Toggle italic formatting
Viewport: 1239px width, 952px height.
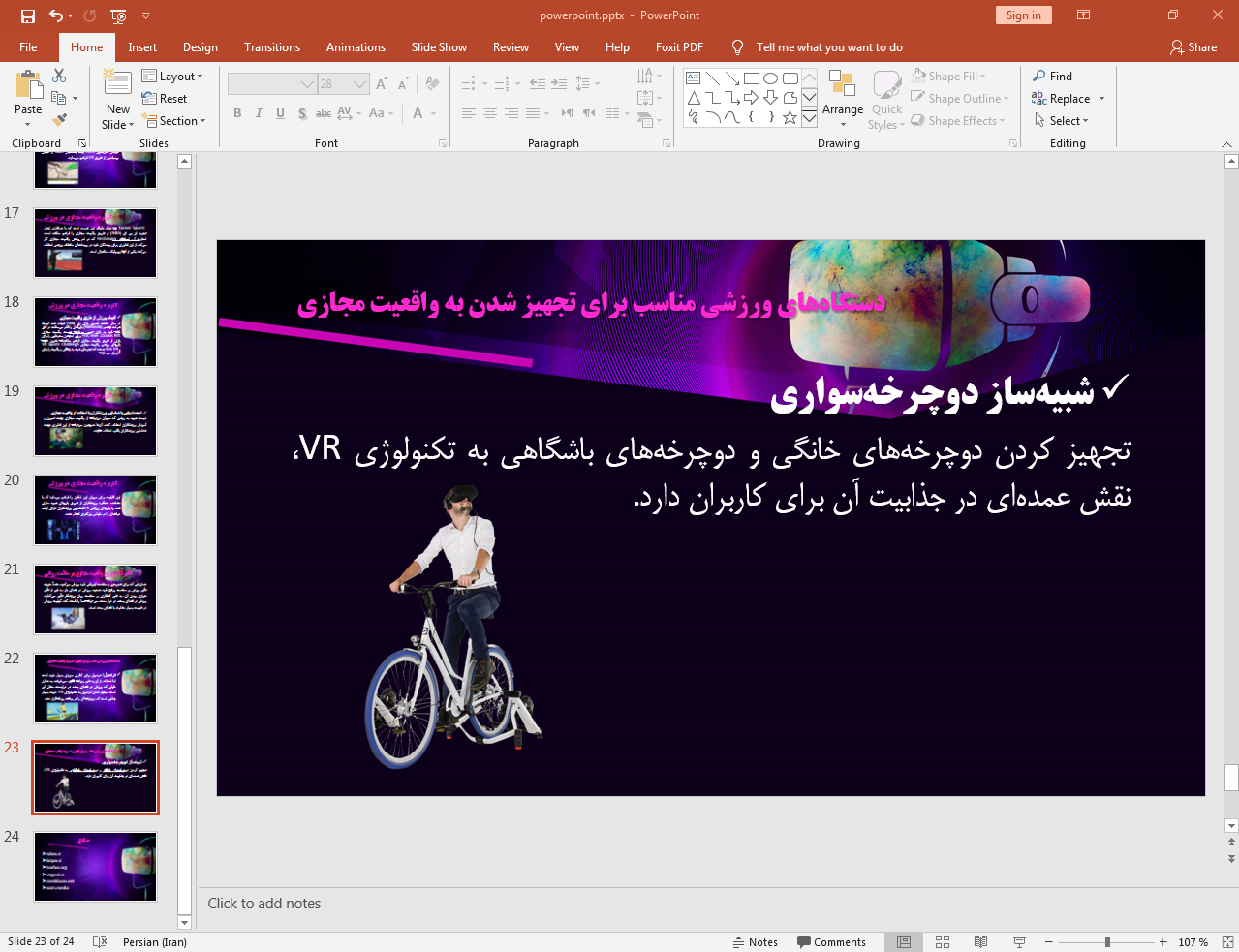tap(259, 113)
